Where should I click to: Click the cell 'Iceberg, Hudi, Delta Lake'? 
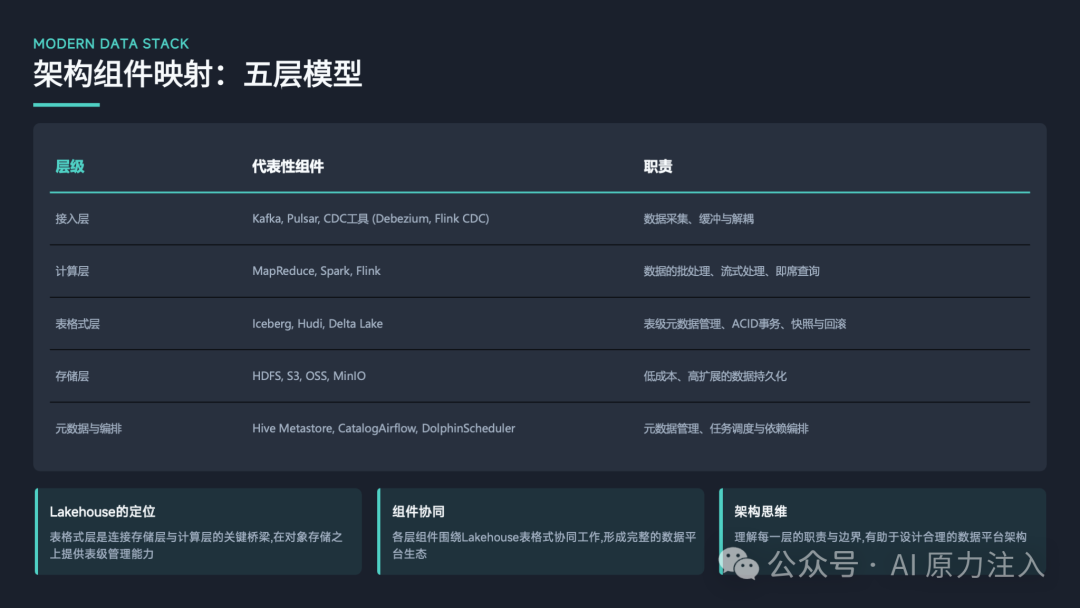317,324
